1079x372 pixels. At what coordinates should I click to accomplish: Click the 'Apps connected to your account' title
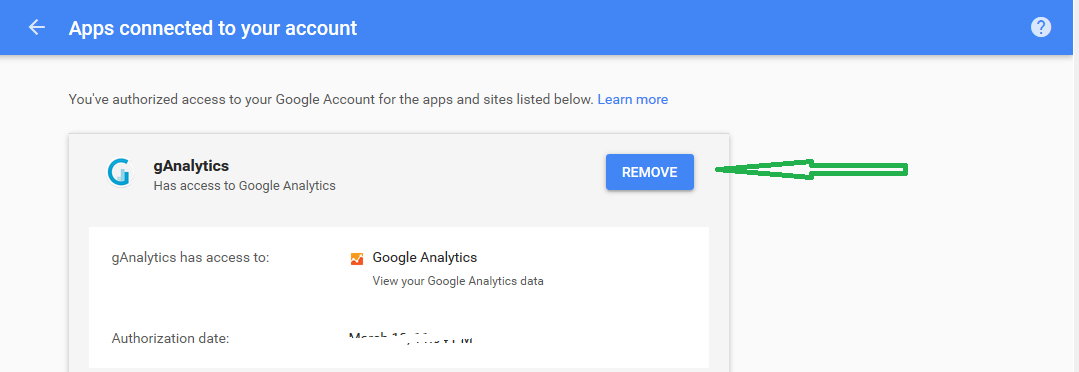click(x=213, y=28)
